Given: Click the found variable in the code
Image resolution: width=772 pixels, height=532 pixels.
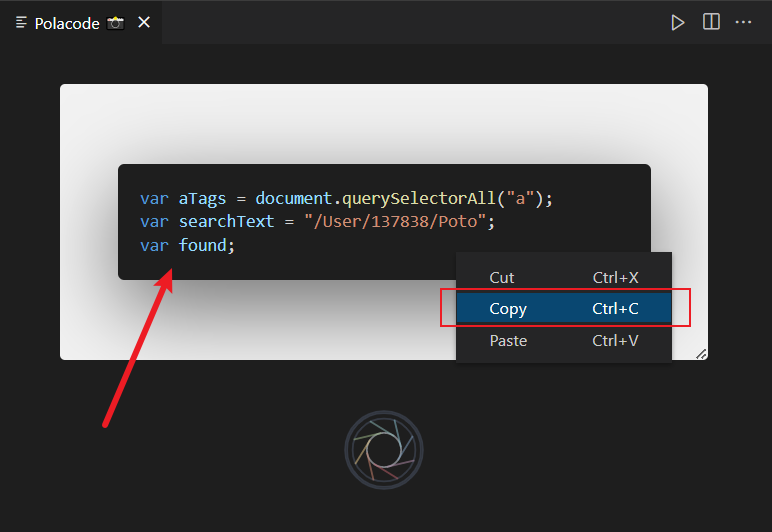Looking at the screenshot, I should pyautogui.click(x=203, y=245).
